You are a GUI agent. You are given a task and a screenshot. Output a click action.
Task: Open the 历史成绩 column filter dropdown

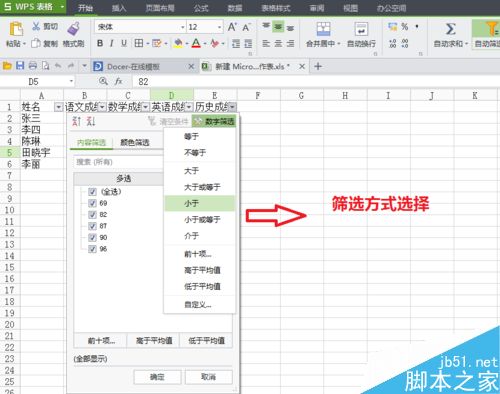click(233, 107)
